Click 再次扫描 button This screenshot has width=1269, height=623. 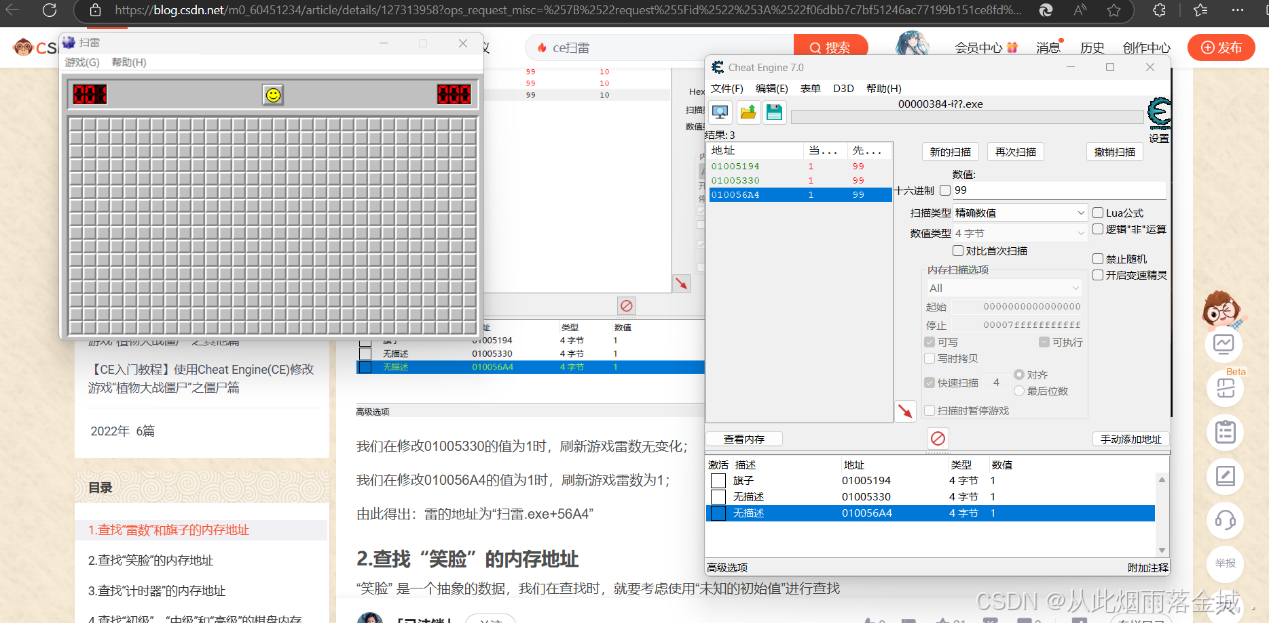click(1015, 152)
